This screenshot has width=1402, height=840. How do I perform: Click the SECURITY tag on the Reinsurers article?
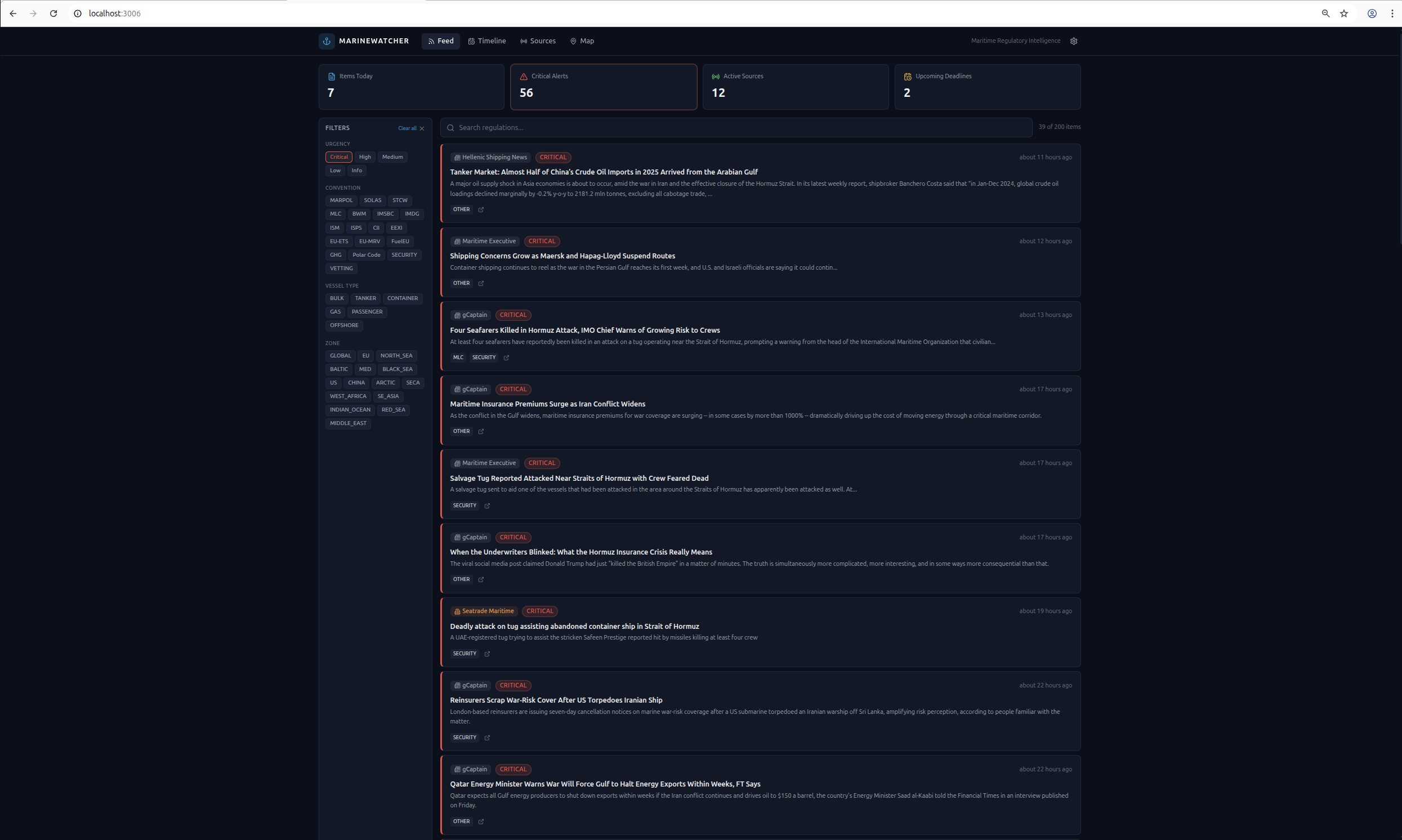pos(464,737)
